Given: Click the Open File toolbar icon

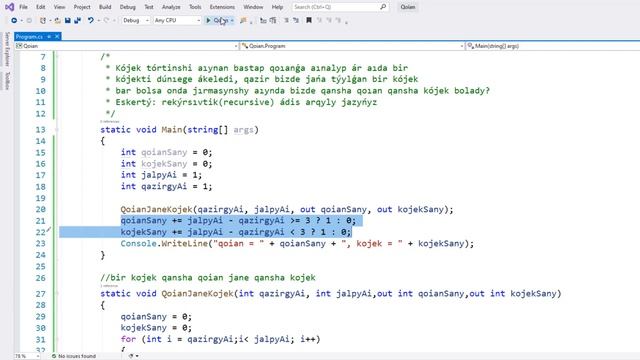Looking at the screenshot, I should click(x=58, y=20).
